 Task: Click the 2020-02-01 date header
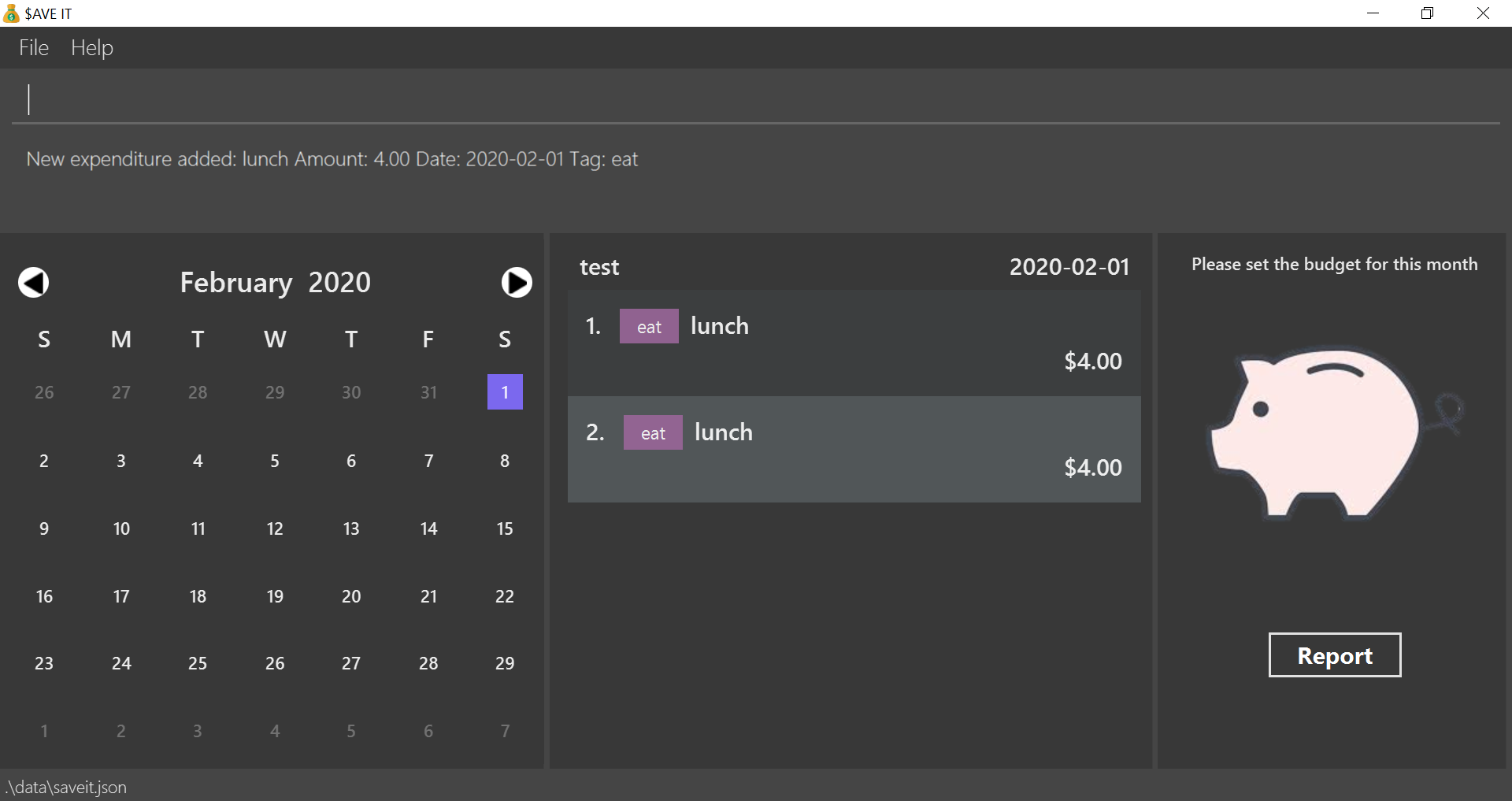tap(1069, 267)
